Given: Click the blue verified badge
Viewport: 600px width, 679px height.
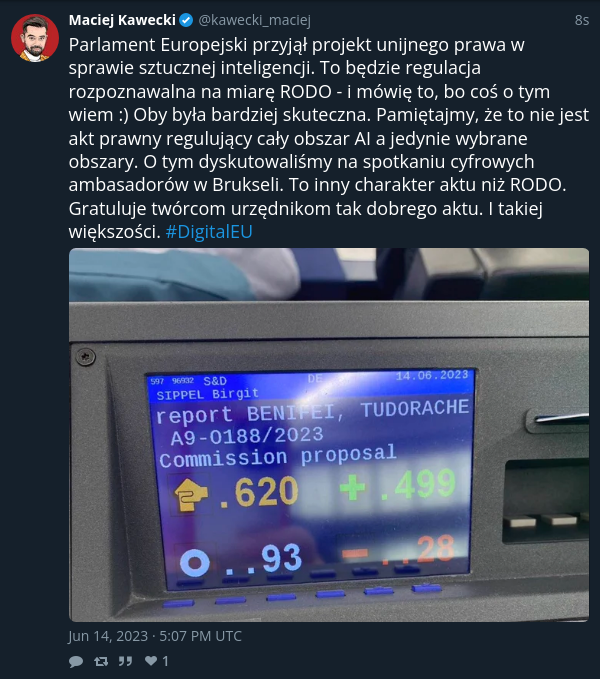Looking at the screenshot, I should point(186,20).
